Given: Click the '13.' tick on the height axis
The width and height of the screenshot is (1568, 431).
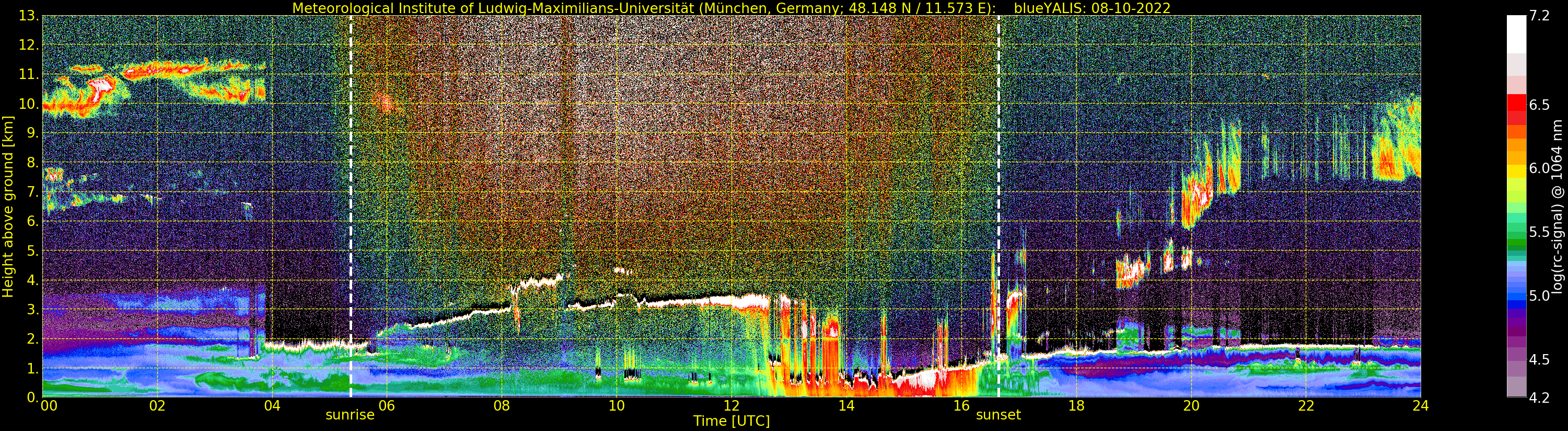Looking at the screenshot, I should [x=29, y=16].
